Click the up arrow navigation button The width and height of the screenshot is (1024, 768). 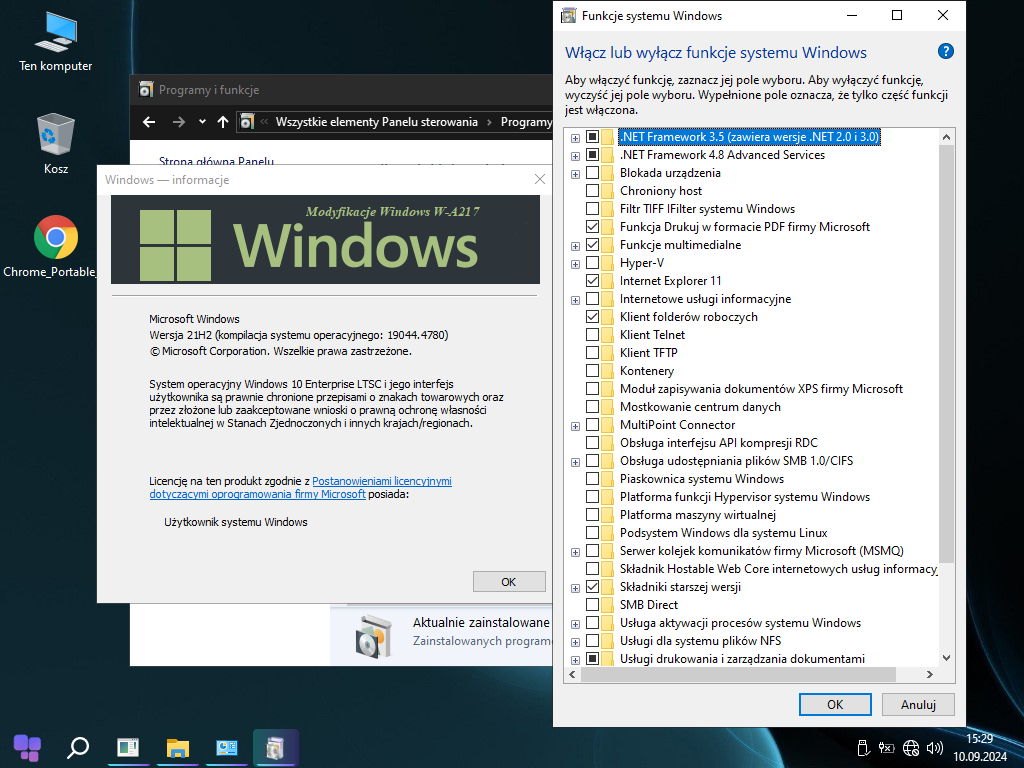pos(223,122)
